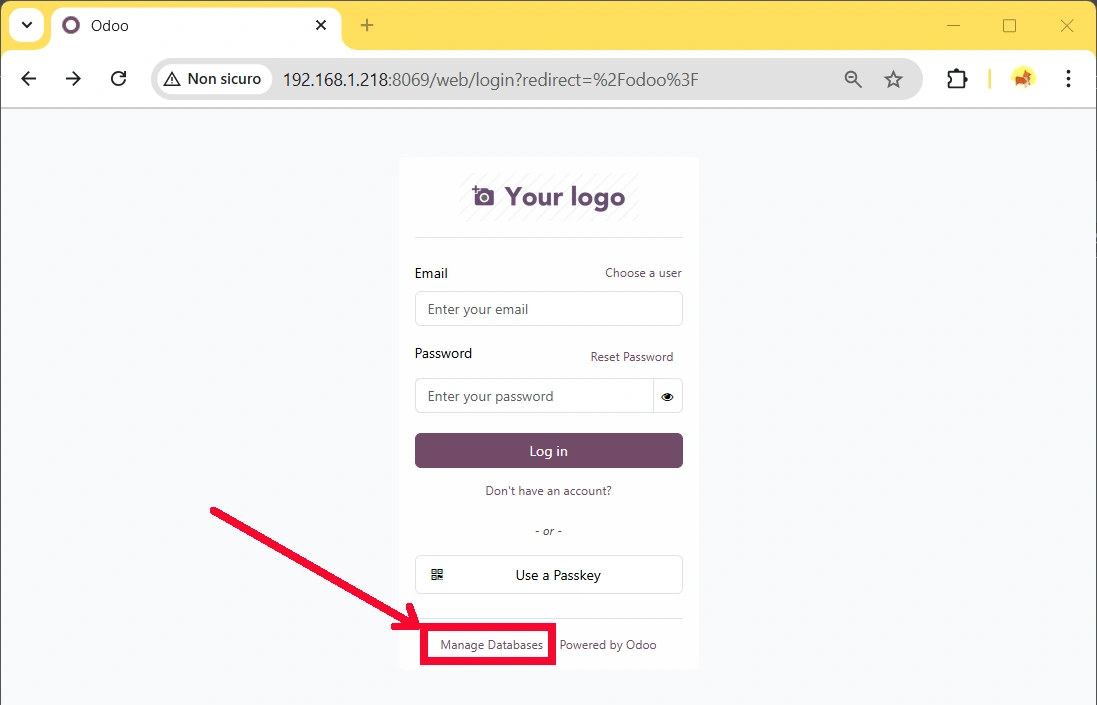Open the extensions puzzle icon
Image resolution: width=1097 pixels, height=705 pixels.
point(957,78)
